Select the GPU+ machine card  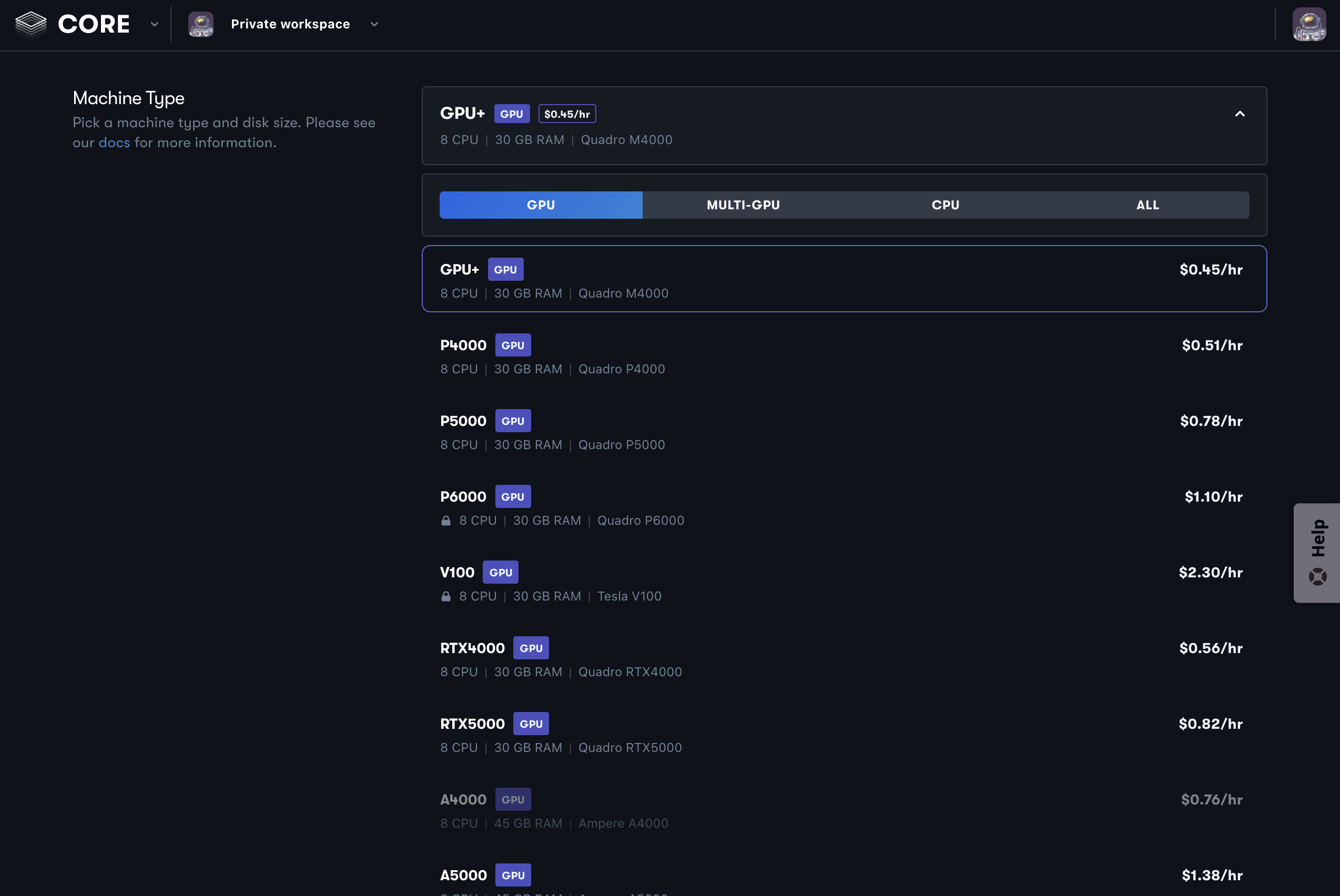[844, 279]
